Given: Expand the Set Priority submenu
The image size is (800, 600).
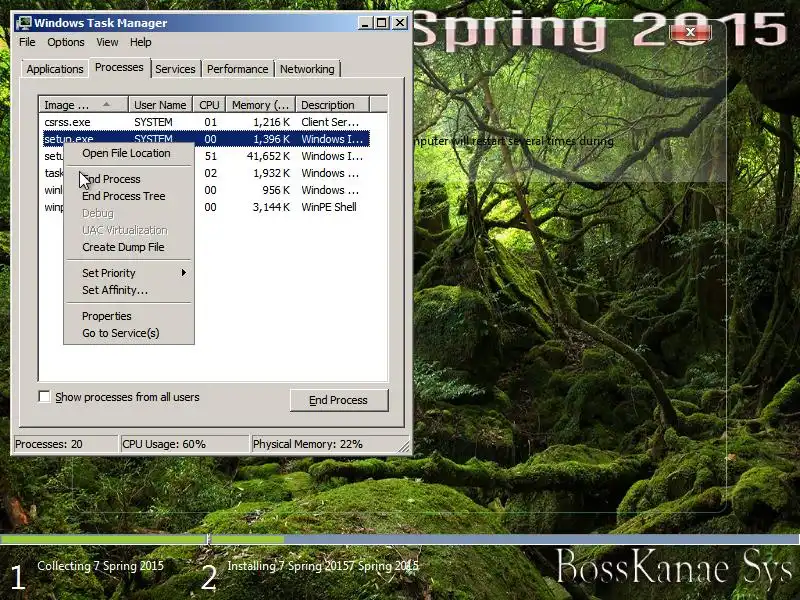Looking at the screenshot, I should [129, 273].
